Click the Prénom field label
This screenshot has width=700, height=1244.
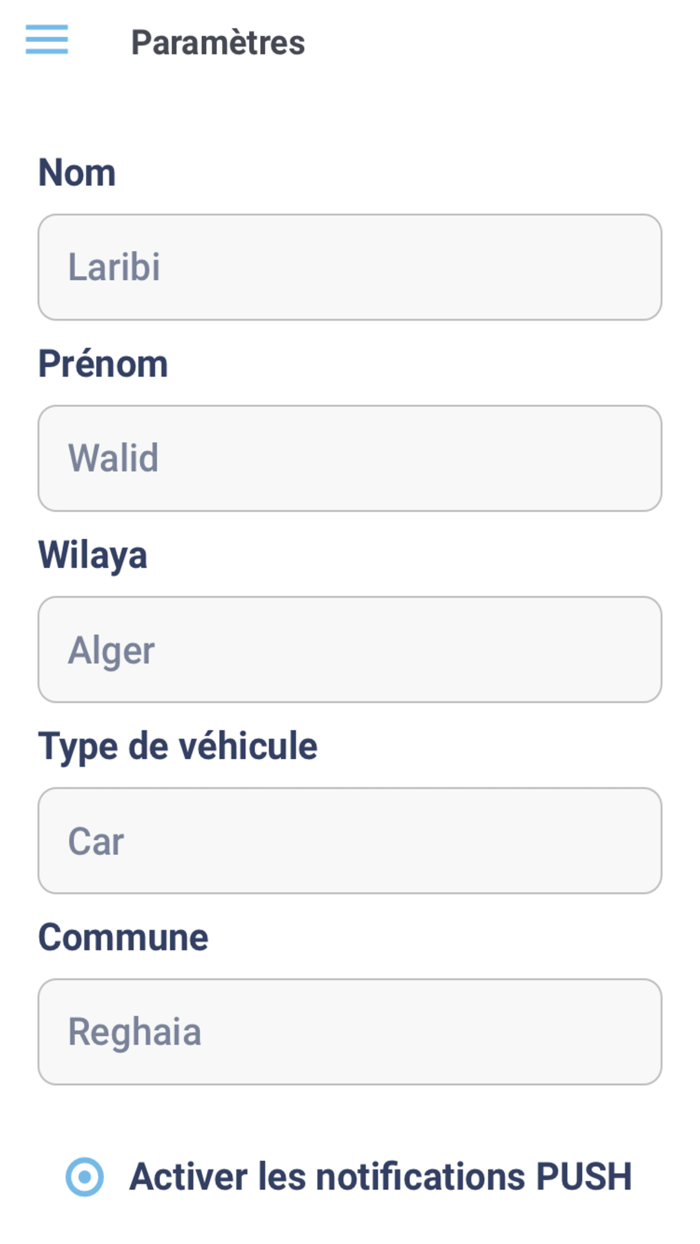point(103,364)
